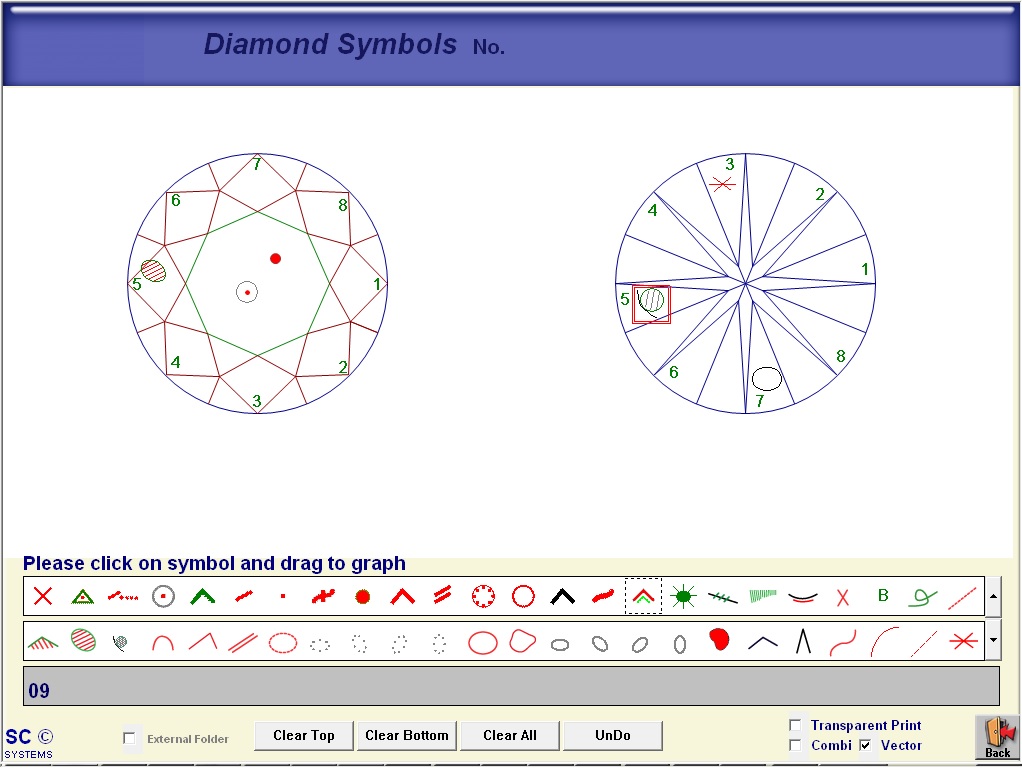The height and width of the screenshot is (768, 1022).
Task: Select the solid red filled dot symbol
Action: coord(363,597)
